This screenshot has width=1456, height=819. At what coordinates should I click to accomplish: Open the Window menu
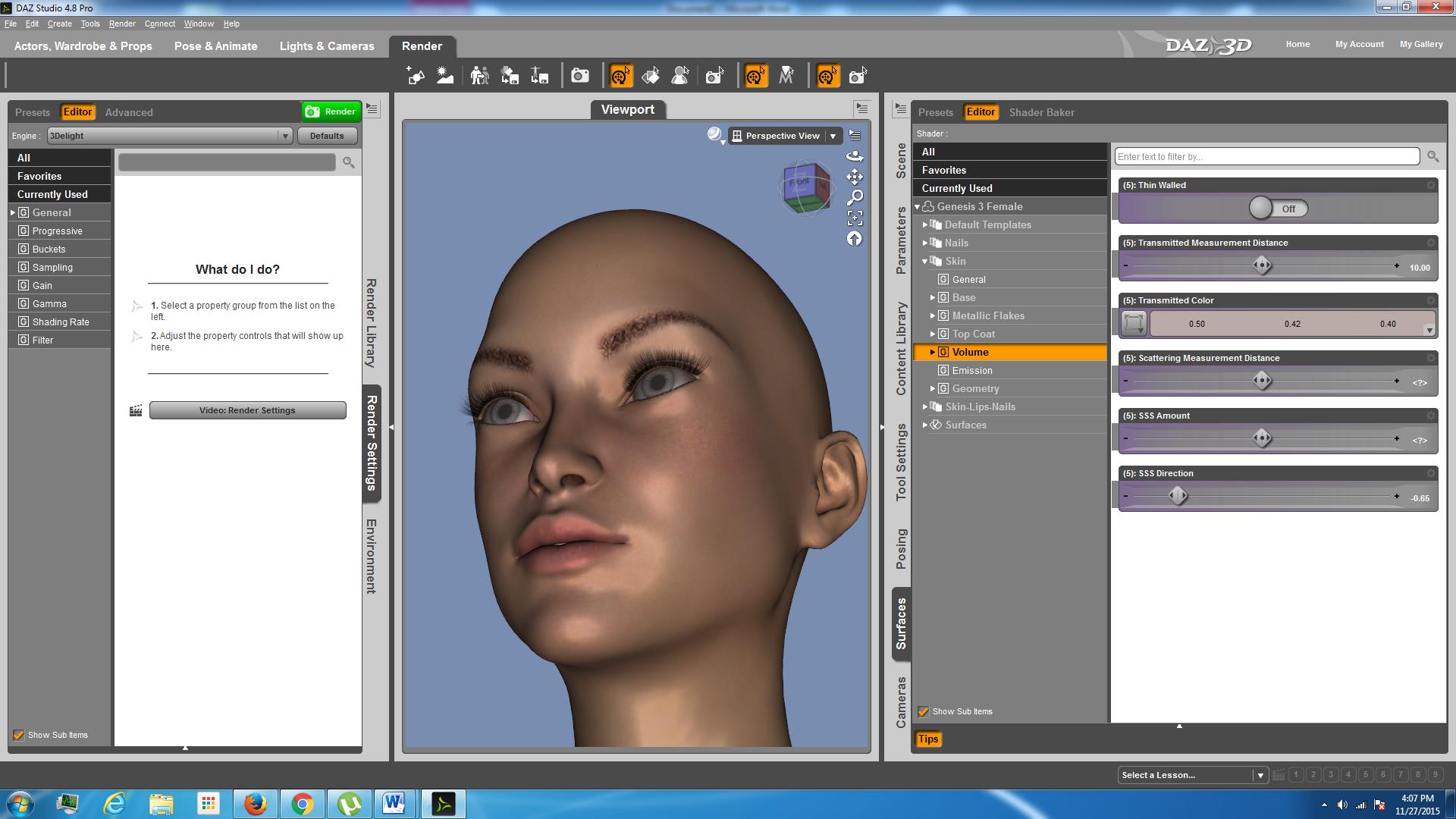point(199,24)
